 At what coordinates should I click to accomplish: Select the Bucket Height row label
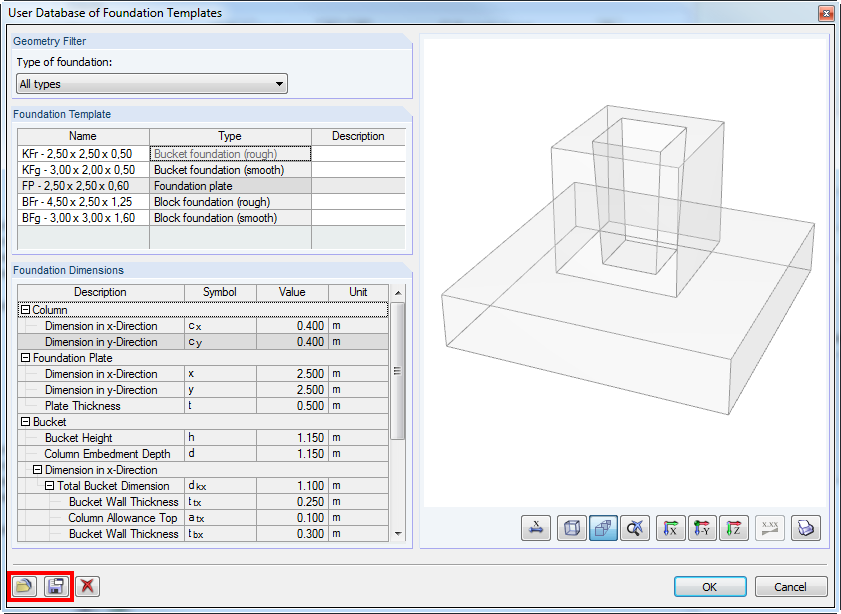pyautogui.click(x=79, y=438)
